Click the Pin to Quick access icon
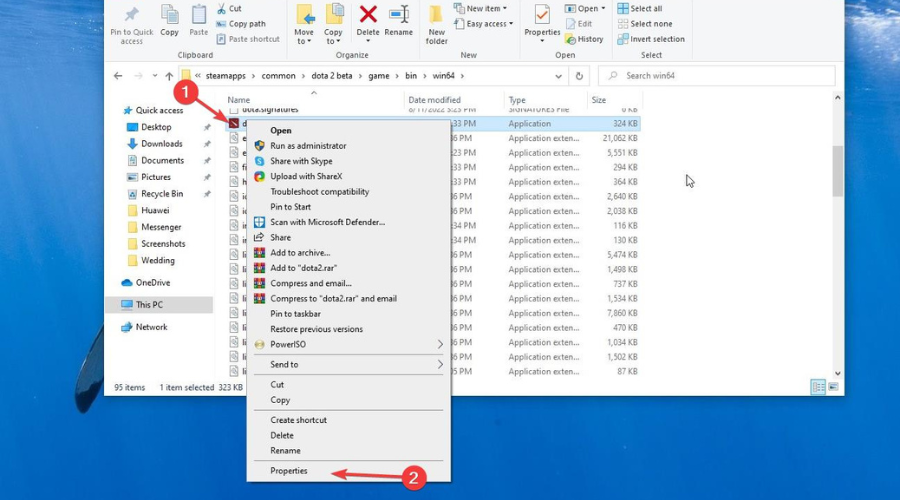 (x=131, y=15)
